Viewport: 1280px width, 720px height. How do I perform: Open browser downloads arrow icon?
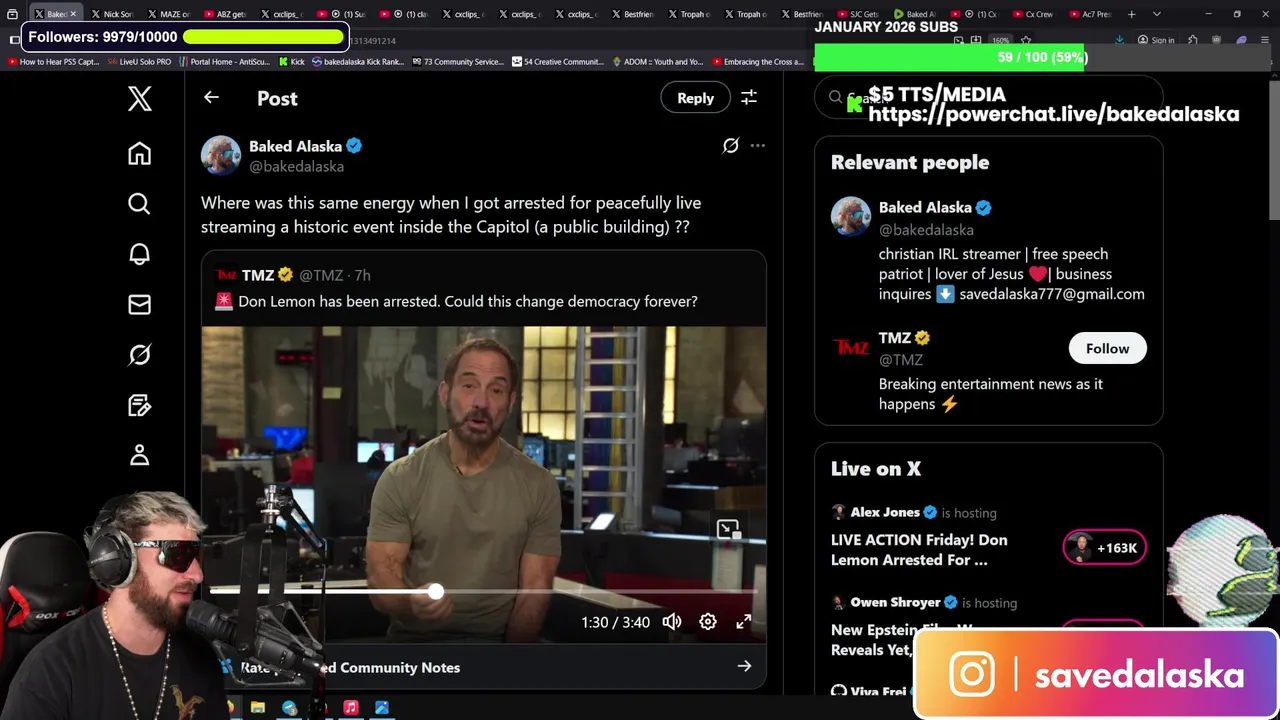click(1119, 40)
